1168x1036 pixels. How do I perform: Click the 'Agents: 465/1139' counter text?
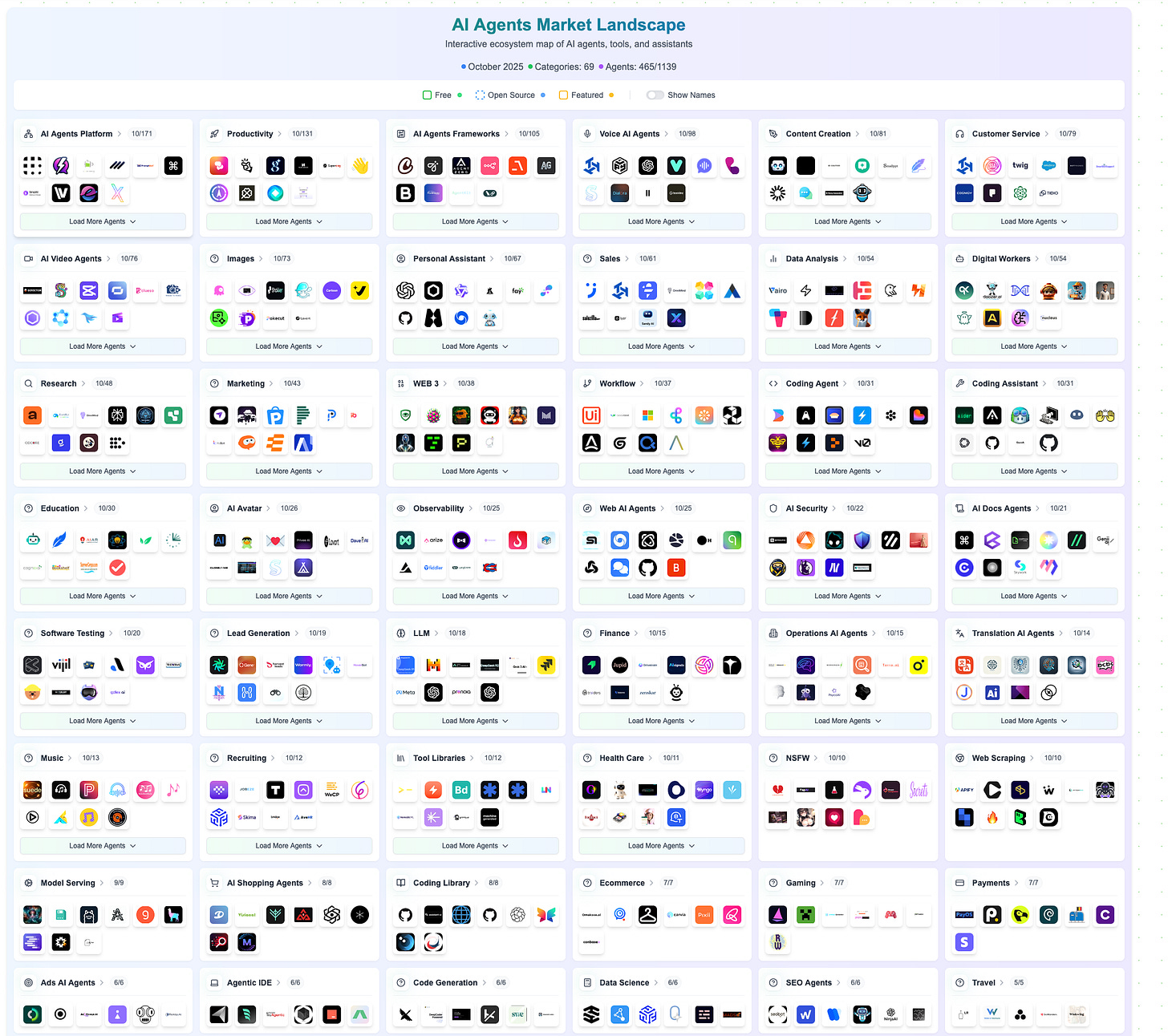pos(641,67)
